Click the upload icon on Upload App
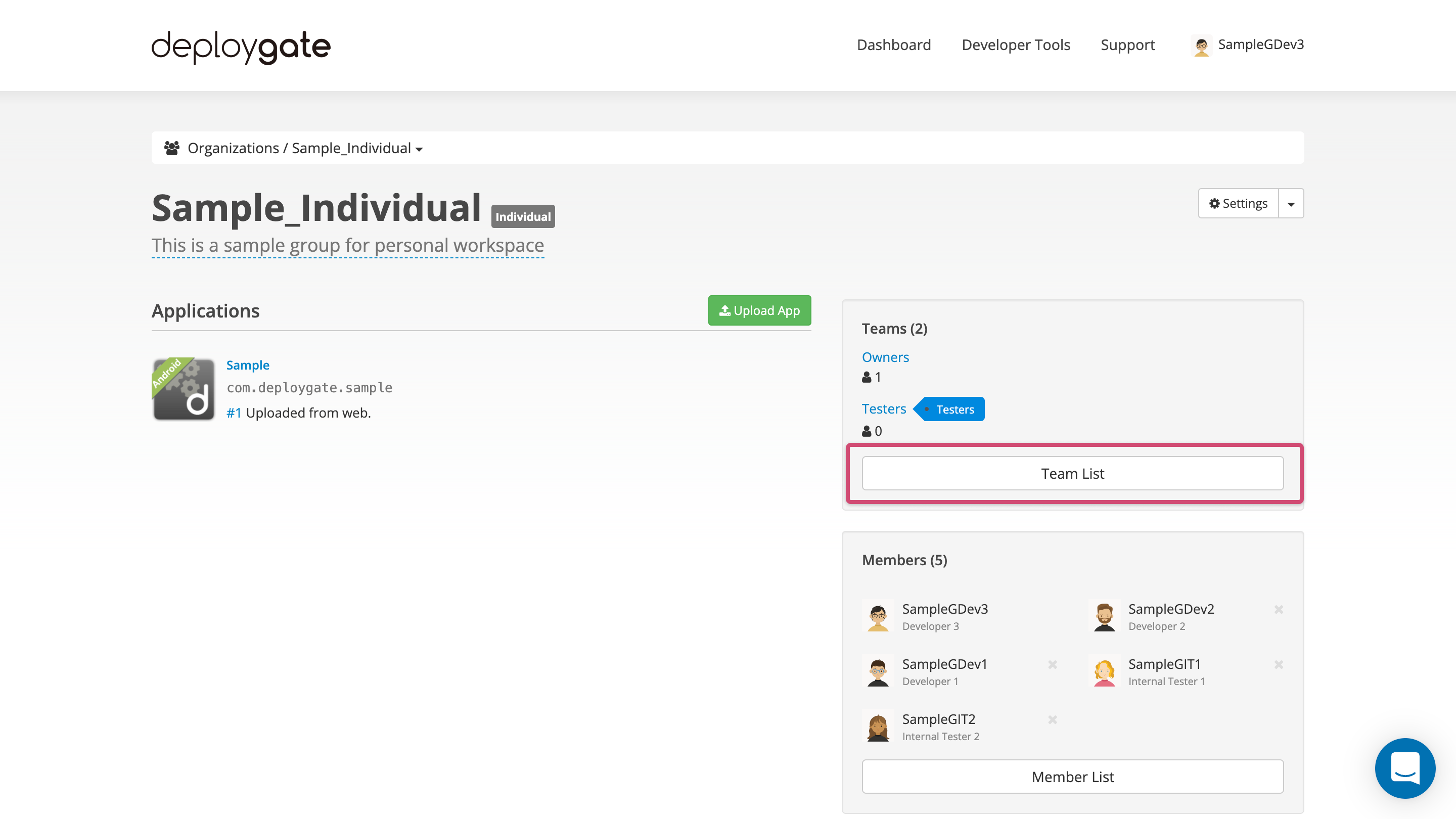 724,310
